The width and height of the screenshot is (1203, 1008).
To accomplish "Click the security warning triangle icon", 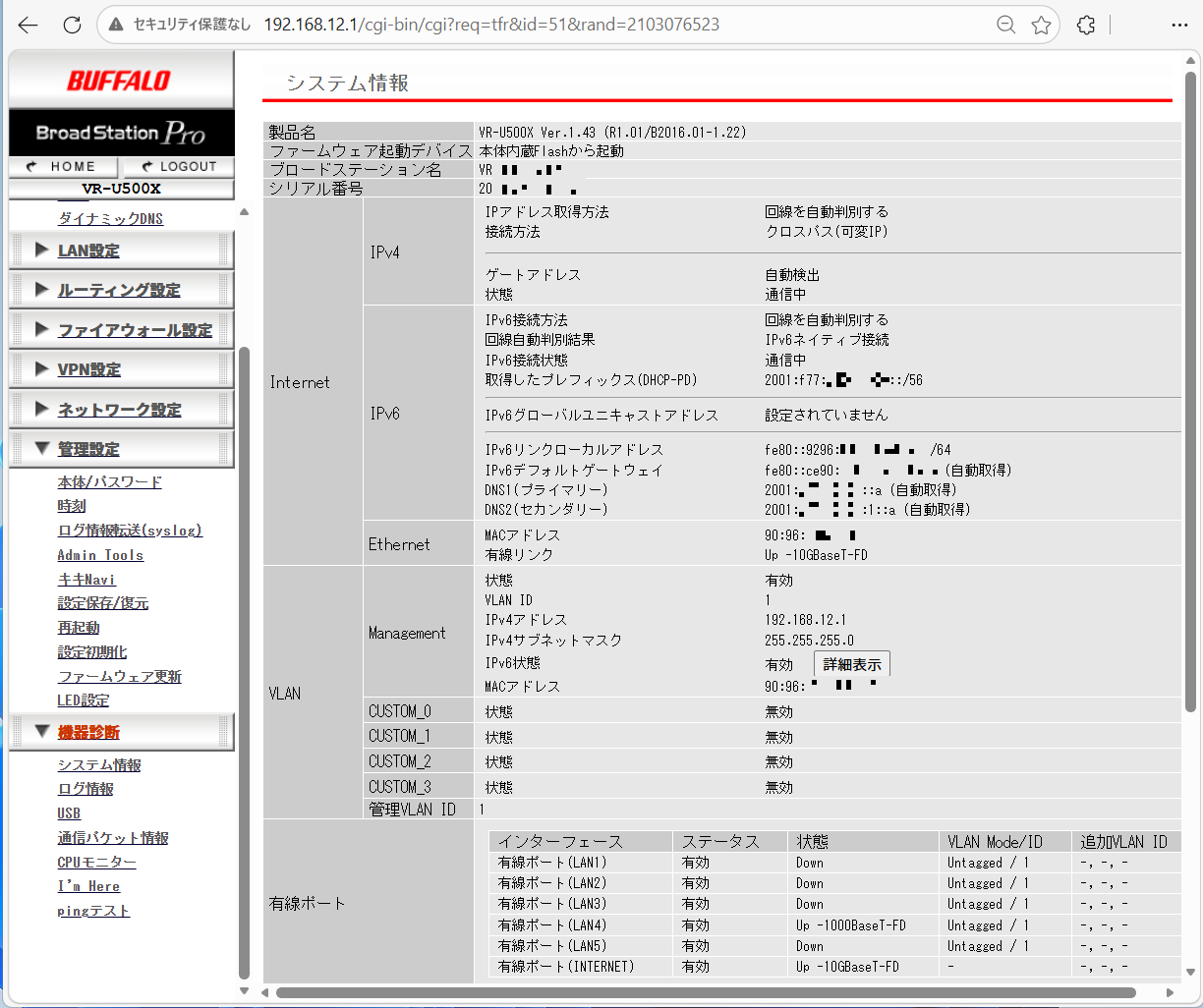I will 116,26.
